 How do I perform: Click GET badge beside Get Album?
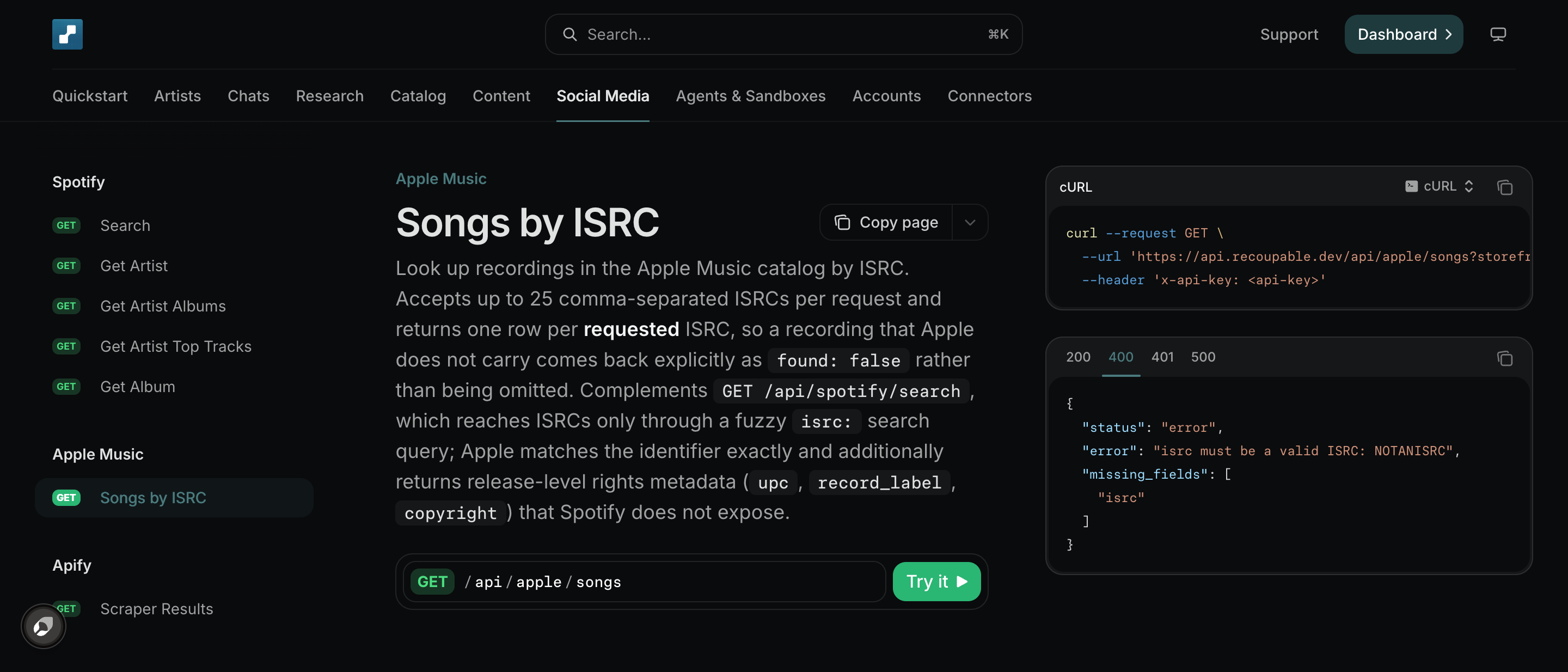pyautogui.click(x=66, y=387)
